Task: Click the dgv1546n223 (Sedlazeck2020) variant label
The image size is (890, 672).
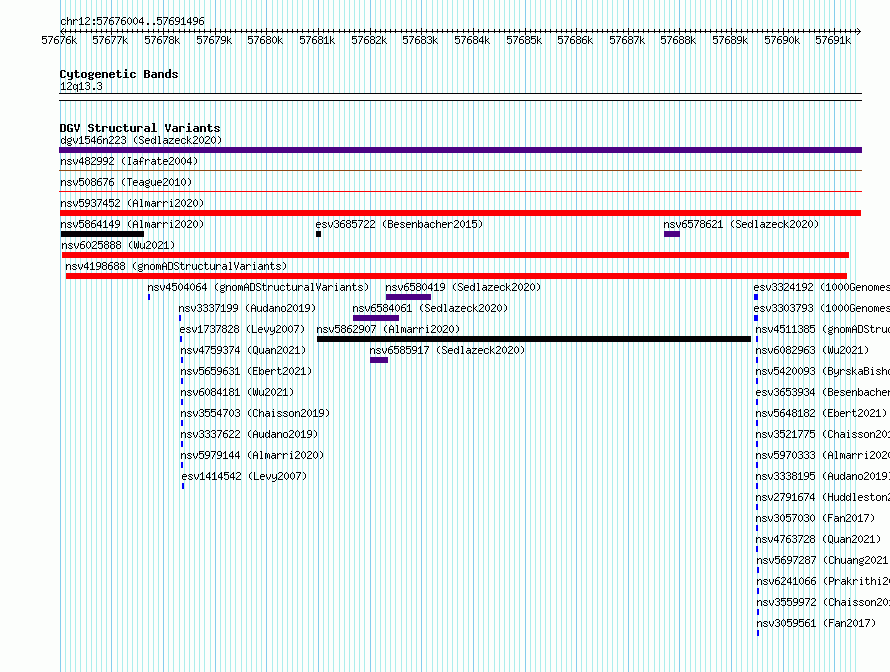Action: click(141, 140)
